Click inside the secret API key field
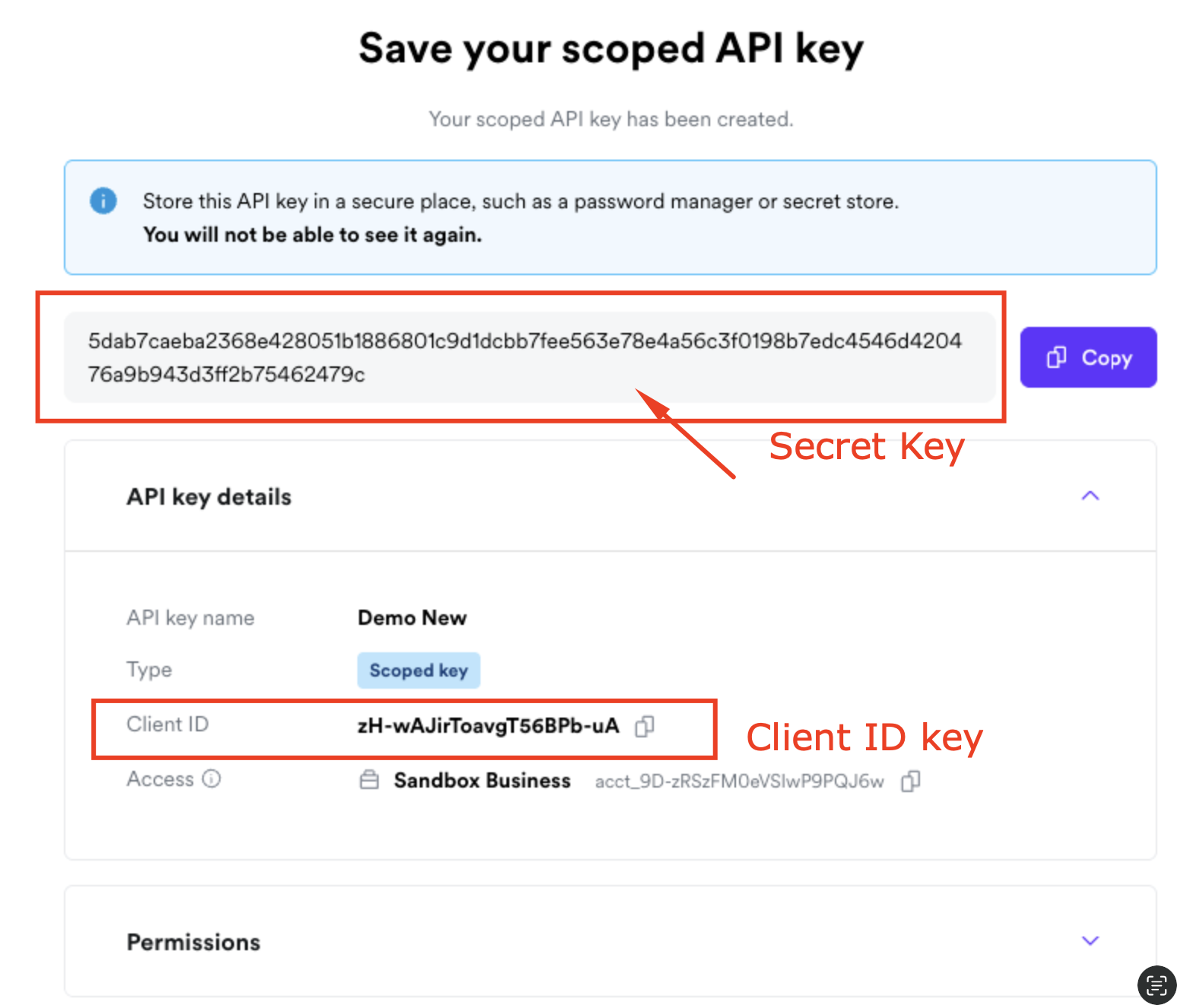This screenshot has width=1177, height=1008. (x=525, y=357)
